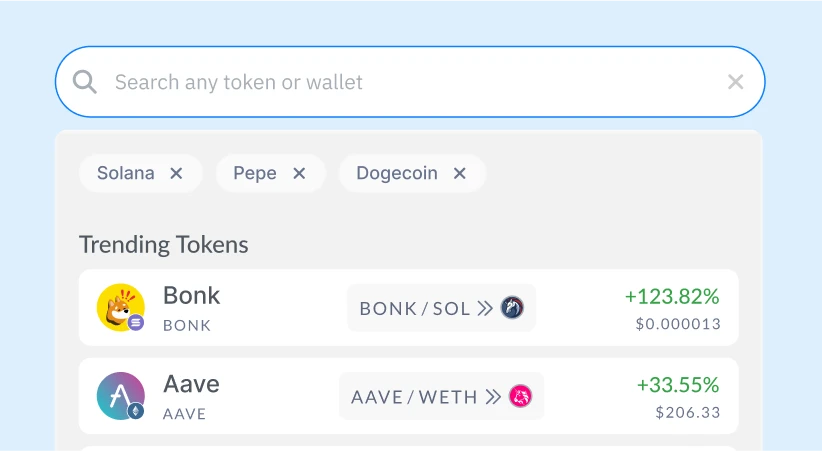Select the Dogecoin recent search chip
The image size is (822, 451).
[x=397, y=174]
